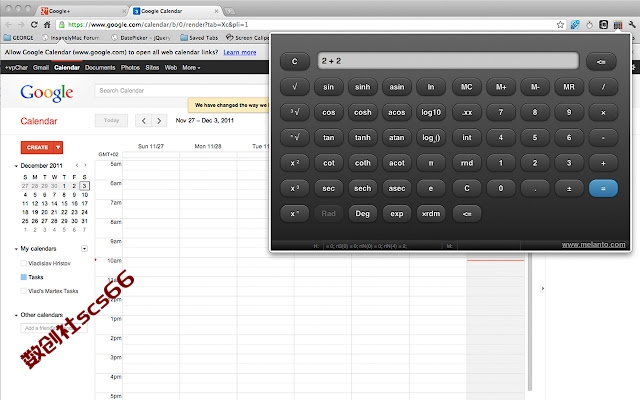640x400 pixels.
Task: Toggle the Tasks calendar checkbox
Action: point(24,277)
